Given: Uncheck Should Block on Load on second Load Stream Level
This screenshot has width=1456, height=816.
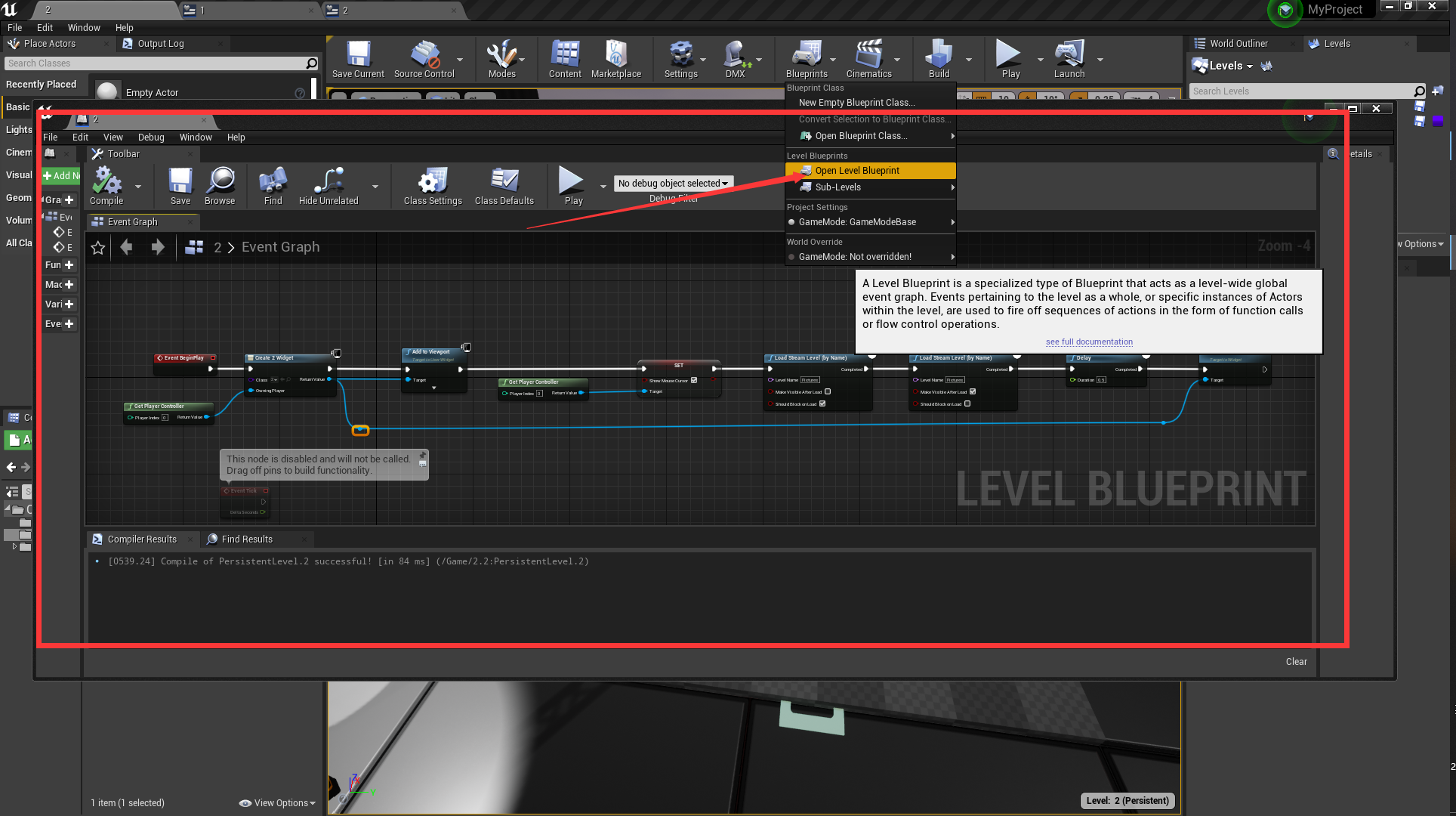Looking at the screenshot, I should pyautogui.click(x=967, y=404).
